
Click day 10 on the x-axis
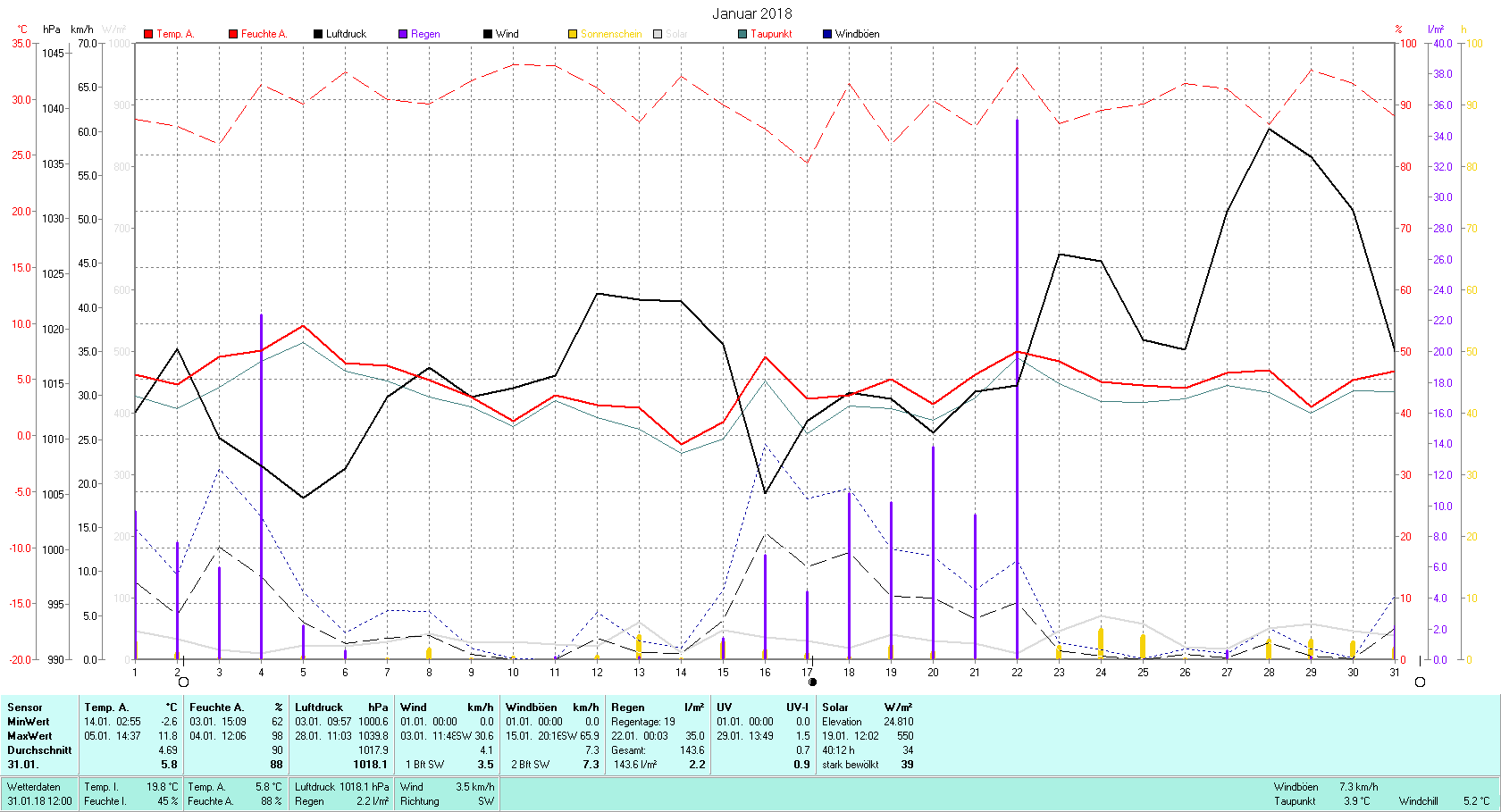pos(513,673)
